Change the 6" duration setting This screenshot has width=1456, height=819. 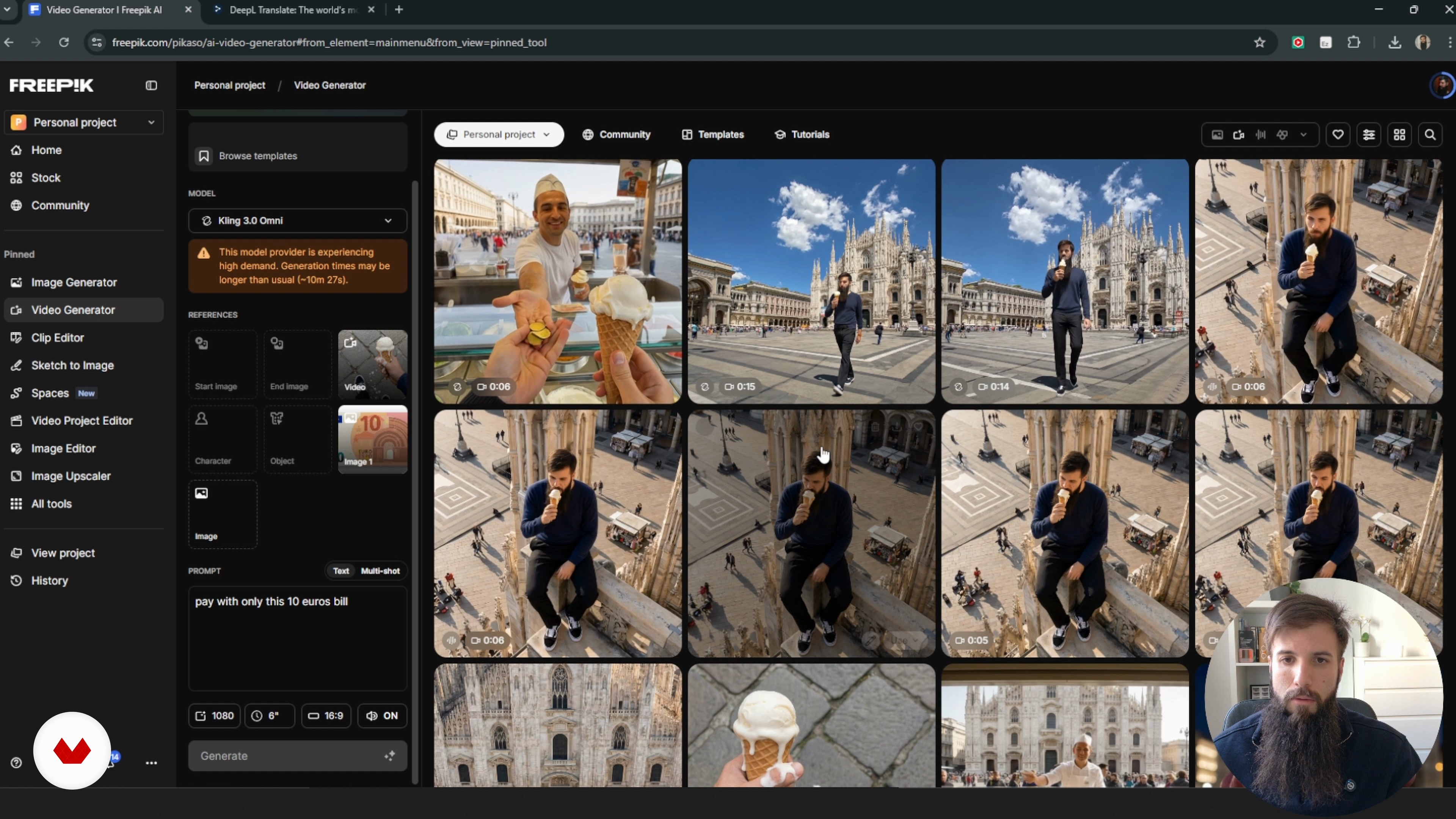pos(270,715)
